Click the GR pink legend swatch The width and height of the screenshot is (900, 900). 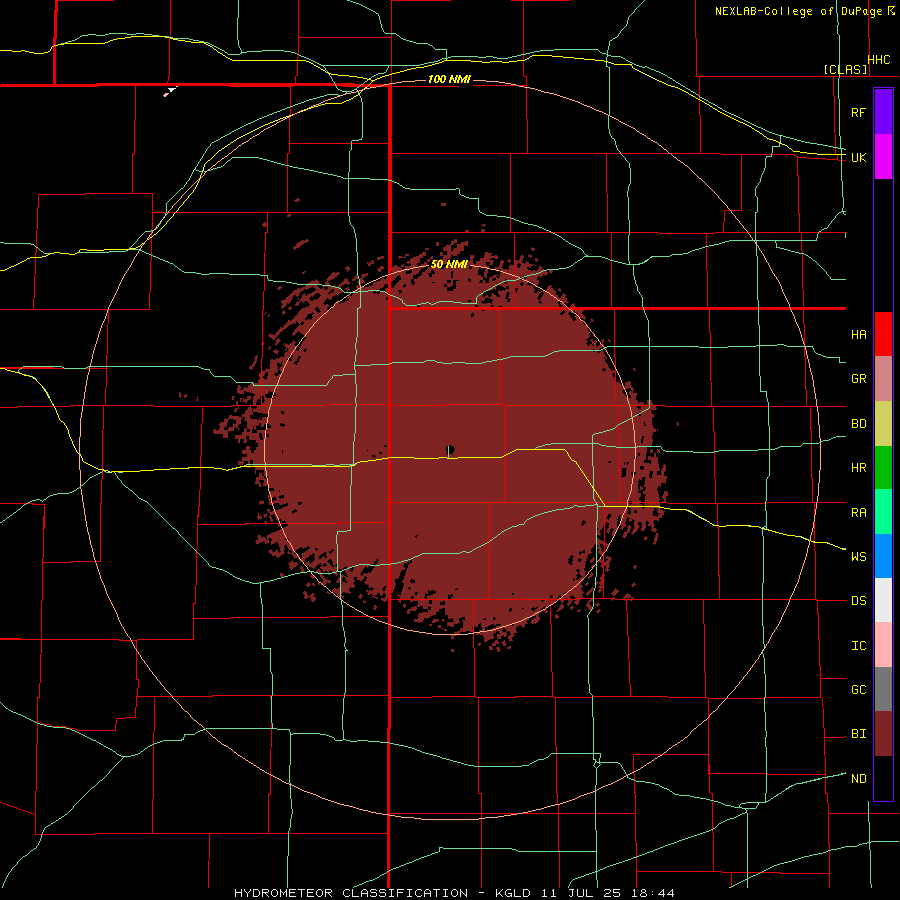pyautogui.click(x=883, y=379)
